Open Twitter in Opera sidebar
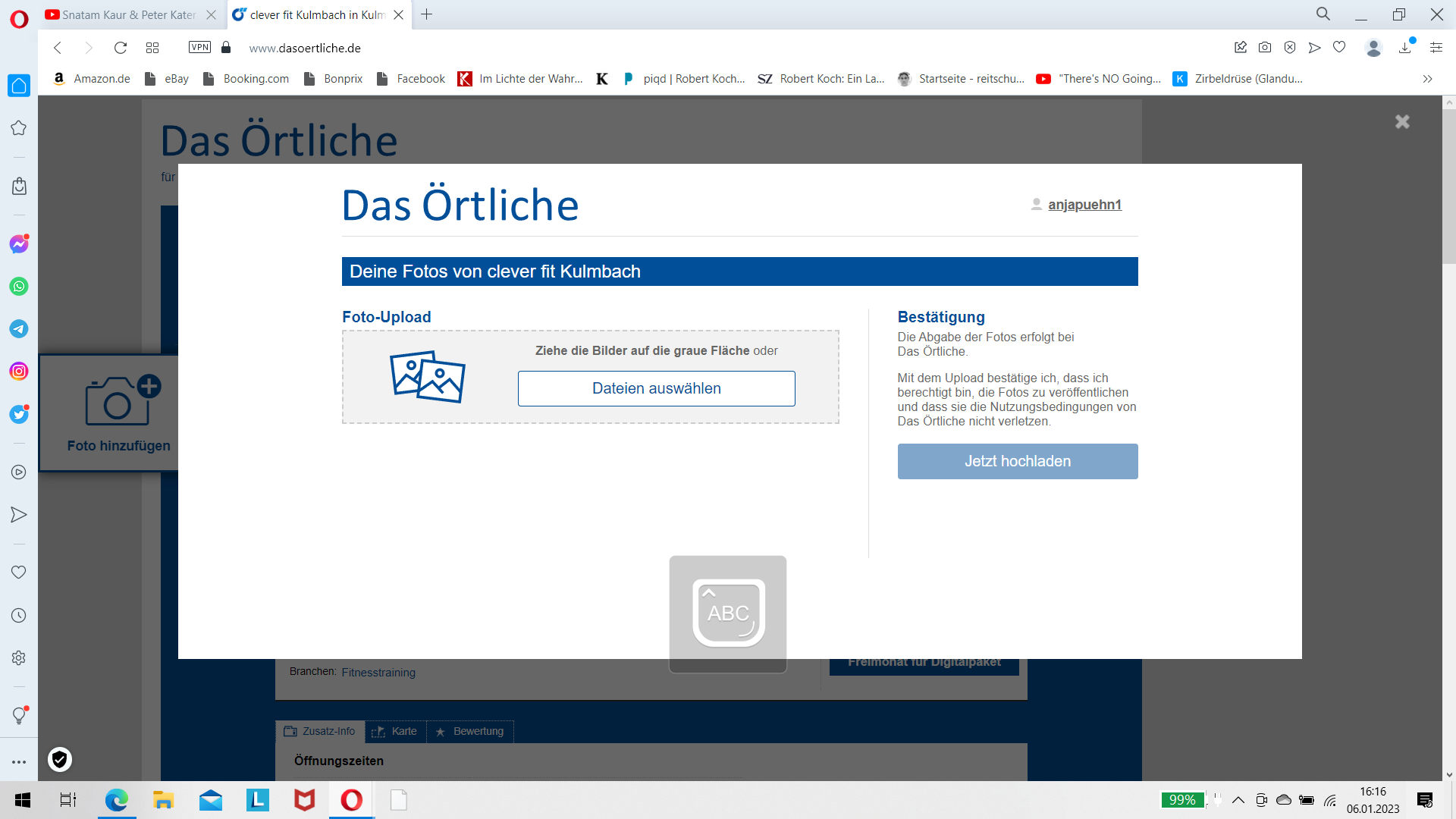This screenshot has width=1456, height=819. point(19,414)
